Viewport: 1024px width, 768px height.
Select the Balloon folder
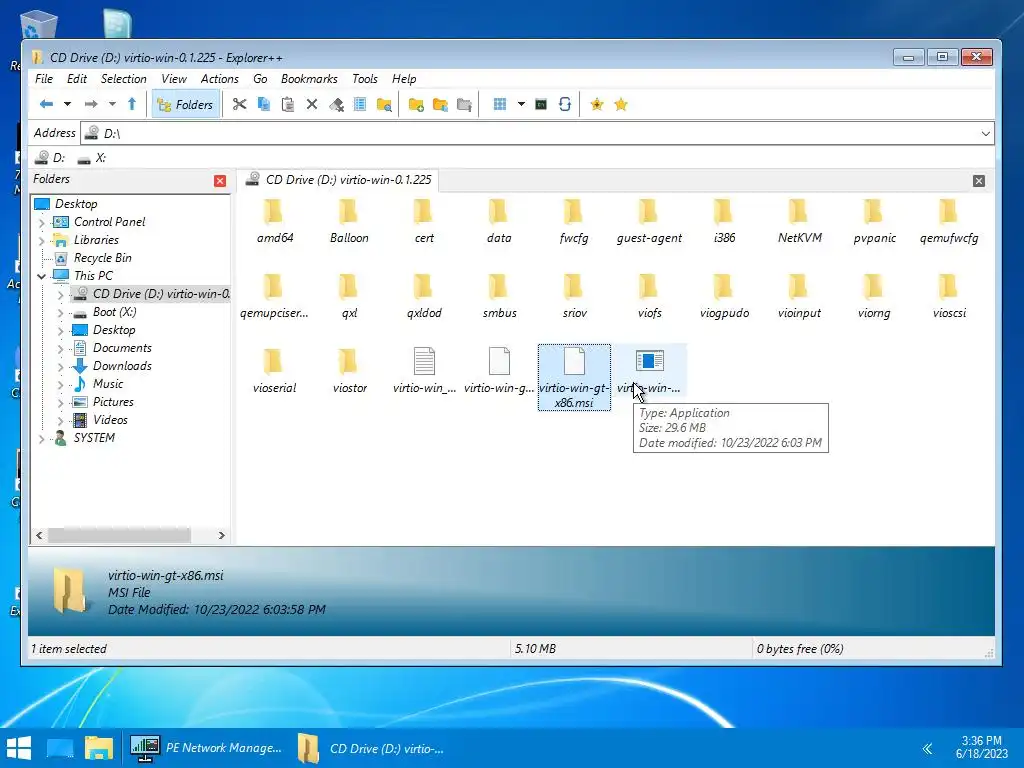point(349,222)
